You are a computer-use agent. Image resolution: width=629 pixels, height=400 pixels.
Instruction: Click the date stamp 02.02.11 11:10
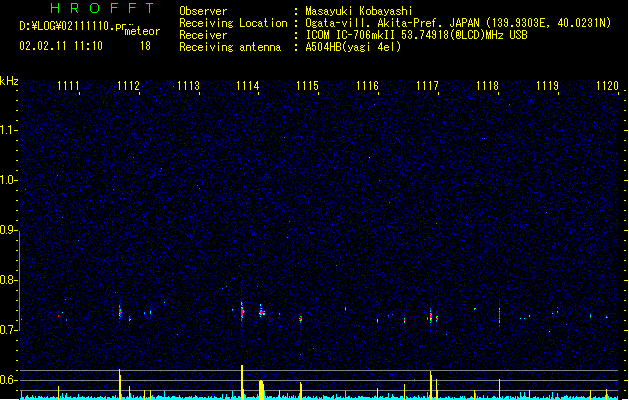(x=61, y=46)
